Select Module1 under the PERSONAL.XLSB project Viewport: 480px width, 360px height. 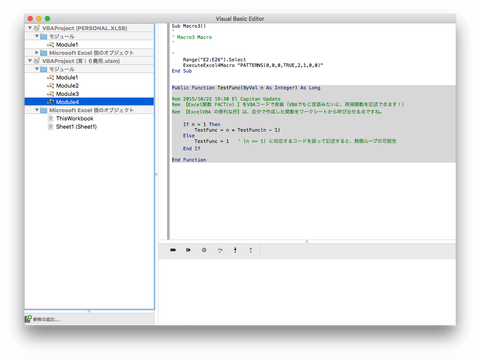pyautogui.click(x=67, y=45)
